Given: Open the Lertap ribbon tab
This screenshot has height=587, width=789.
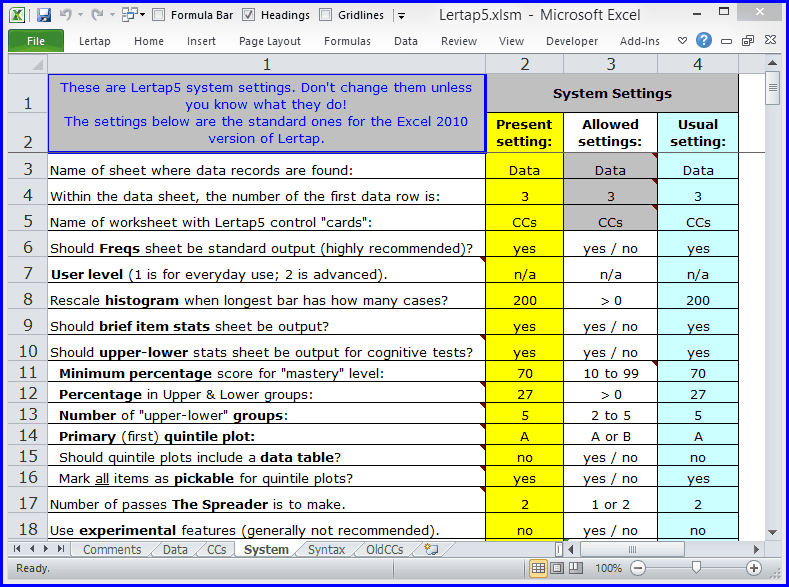Looking at the screenshot, I should [96, 41].
